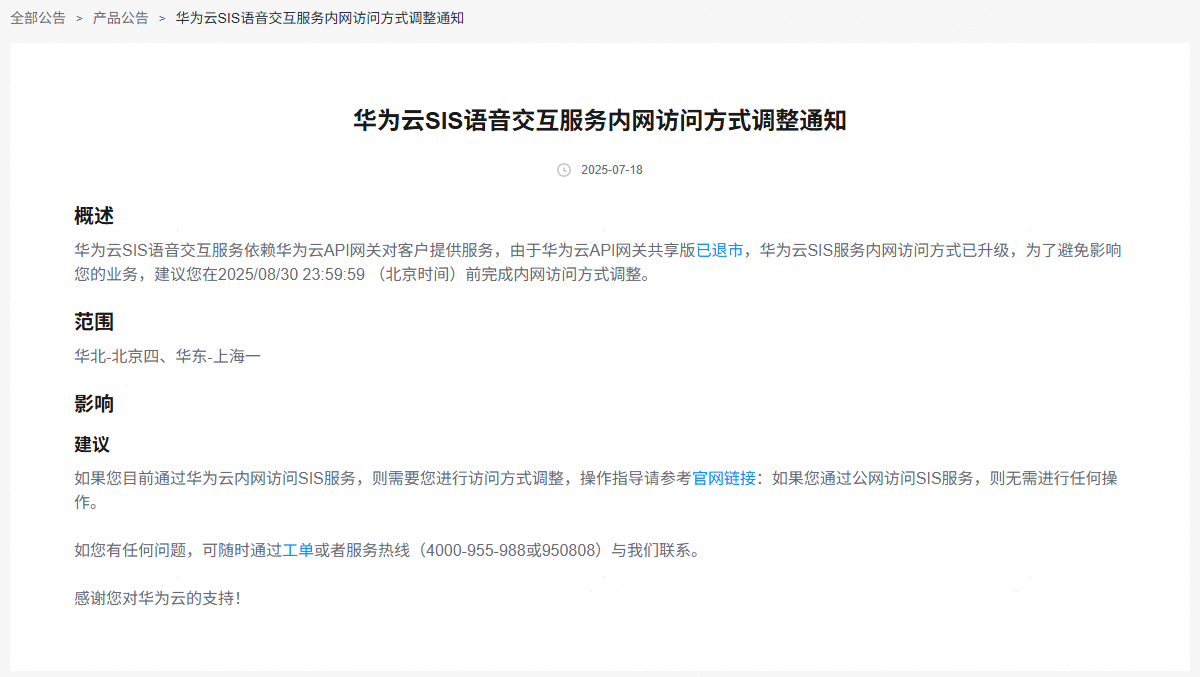
Task: Click the first breadcrumb separator arrow
Action: point(79,18)
